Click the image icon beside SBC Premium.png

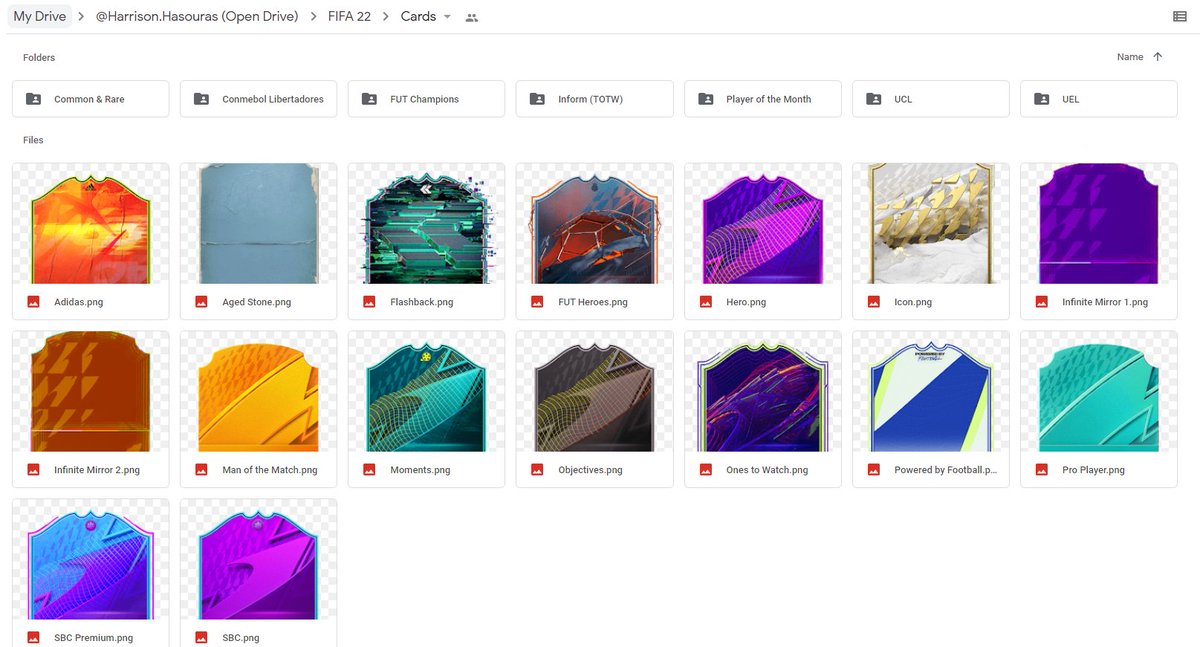pyautogui.click(x=33, y=637)
